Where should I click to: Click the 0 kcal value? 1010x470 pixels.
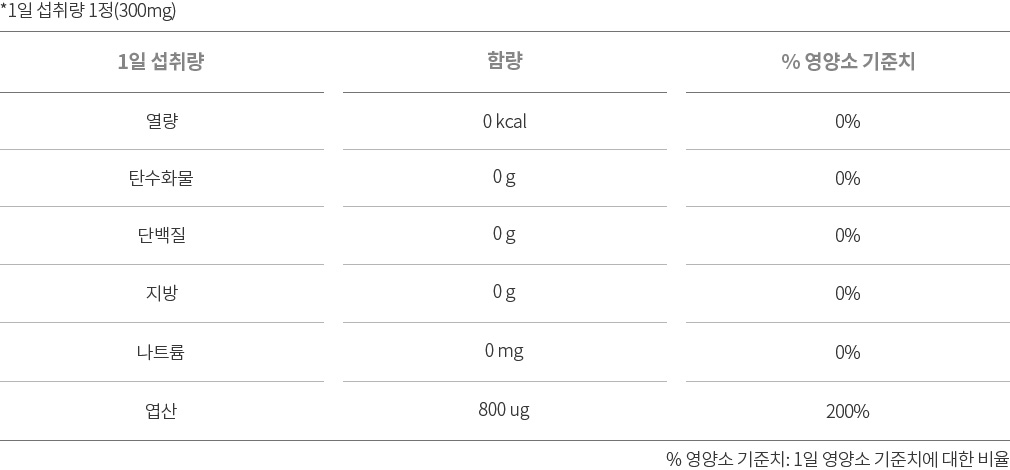pos(504,121)
